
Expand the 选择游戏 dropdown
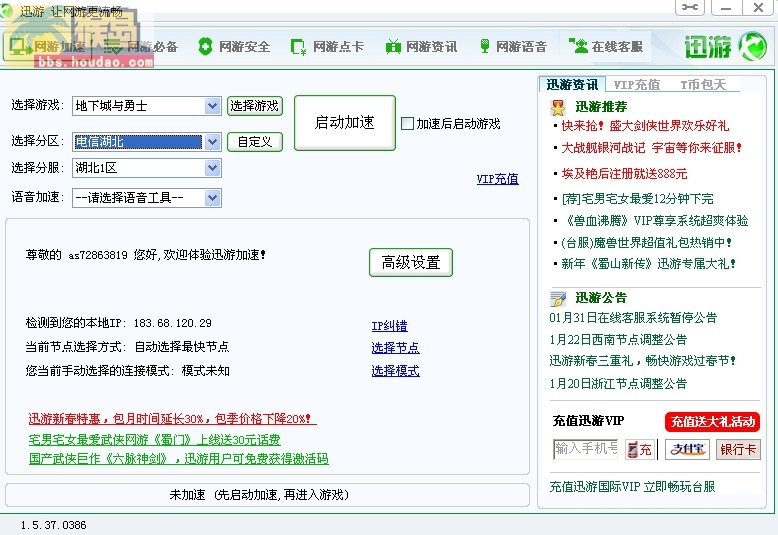(x=212, y=106)
